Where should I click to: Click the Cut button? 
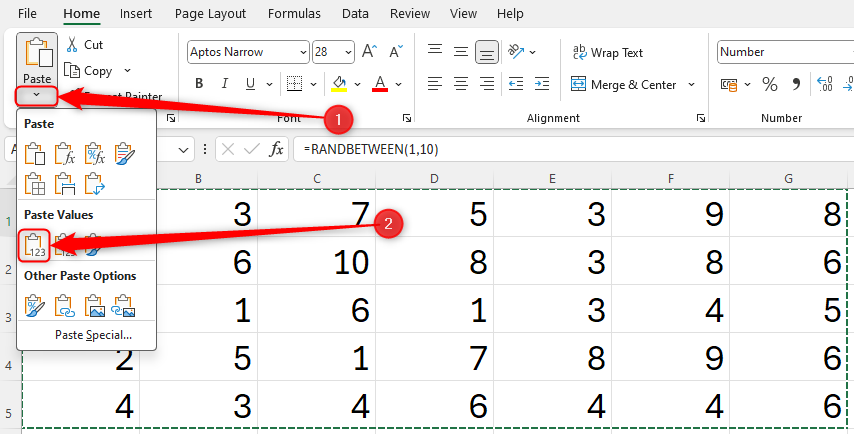coord(84,45)
